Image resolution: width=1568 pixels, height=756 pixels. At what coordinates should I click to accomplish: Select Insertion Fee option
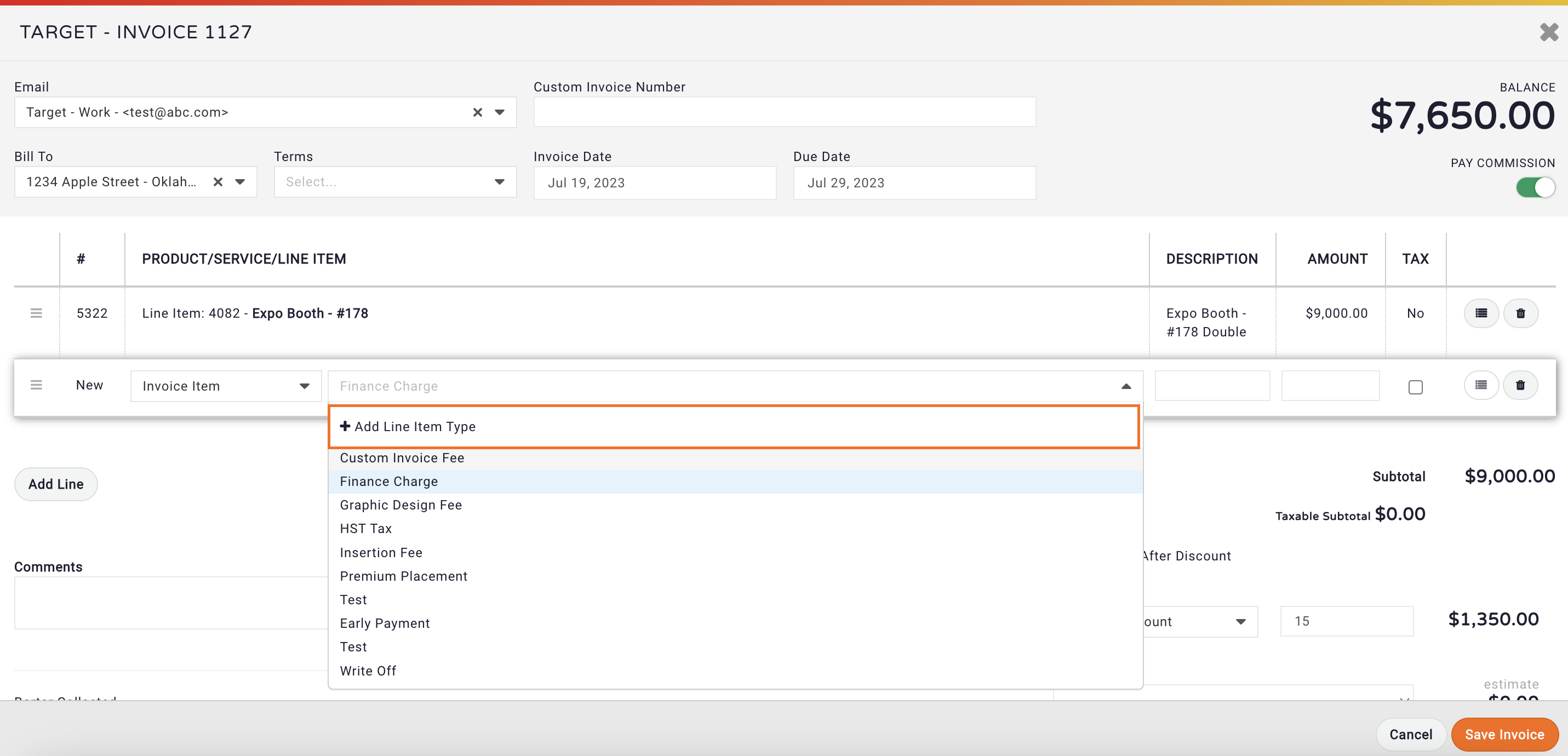(735, 553)
